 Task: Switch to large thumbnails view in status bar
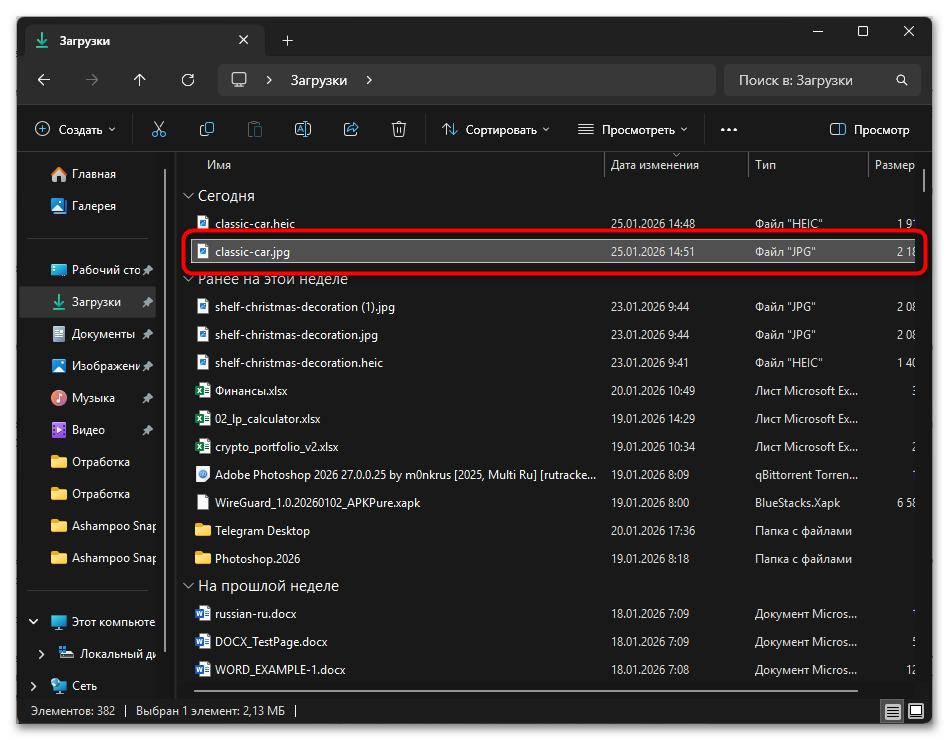916,711
